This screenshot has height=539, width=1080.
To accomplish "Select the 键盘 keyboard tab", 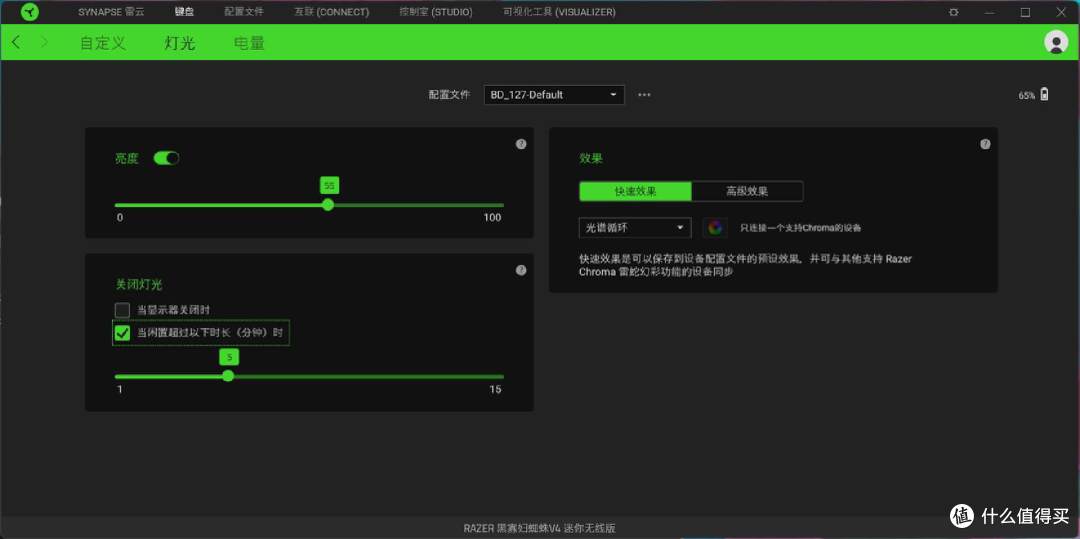I will [x=185, y=12].
